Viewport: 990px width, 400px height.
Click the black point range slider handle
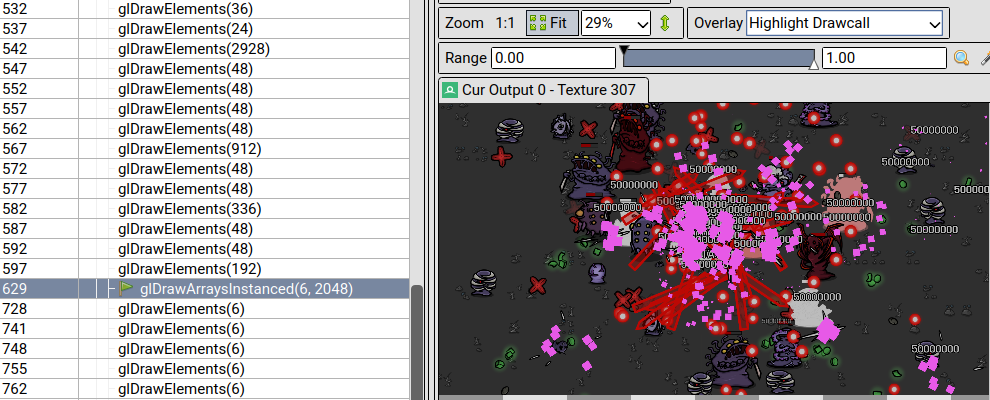point(624,50)
